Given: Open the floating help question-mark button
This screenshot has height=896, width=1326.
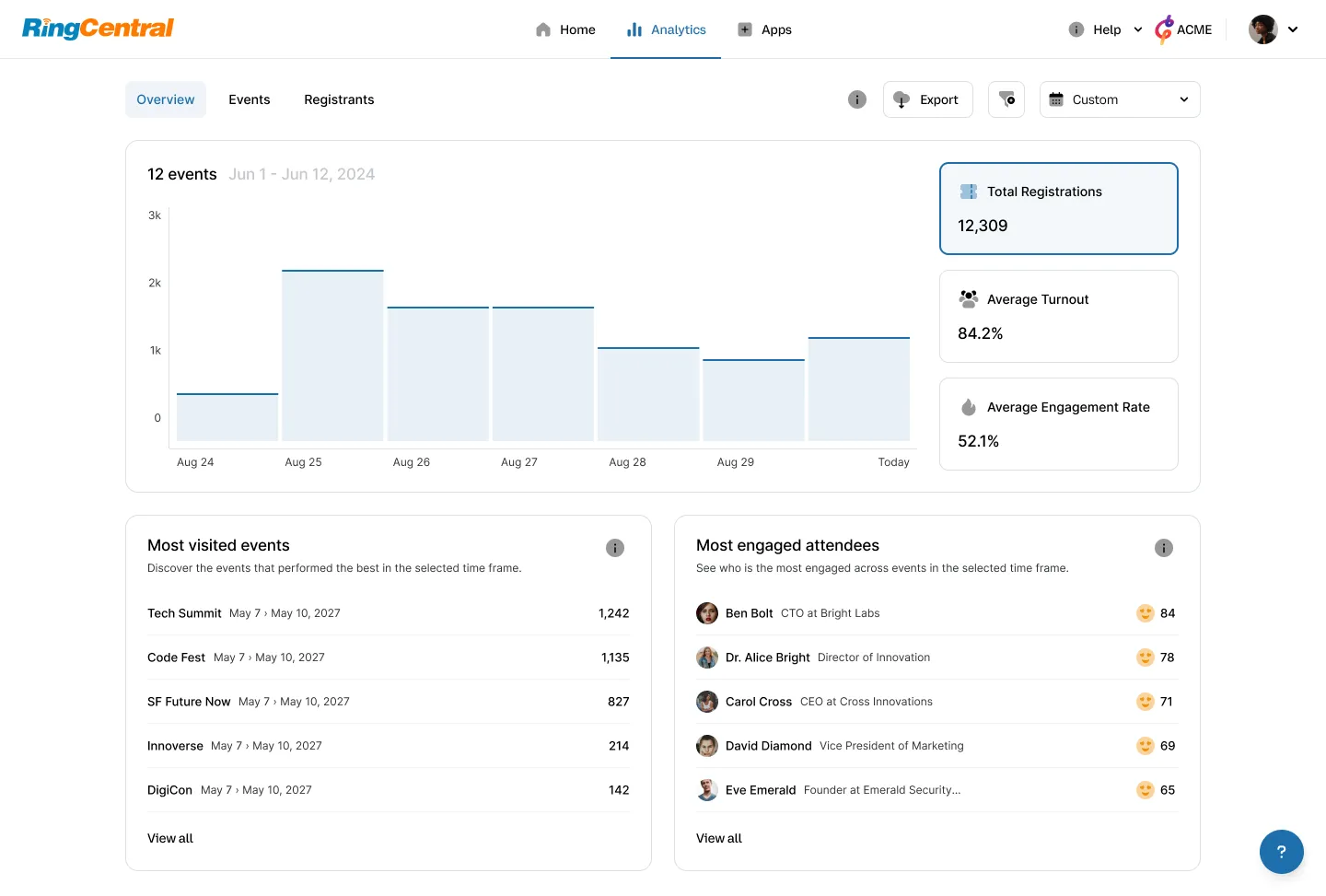Looking at the screenshot, I should pyautogui.click(x=1281, y=852).
